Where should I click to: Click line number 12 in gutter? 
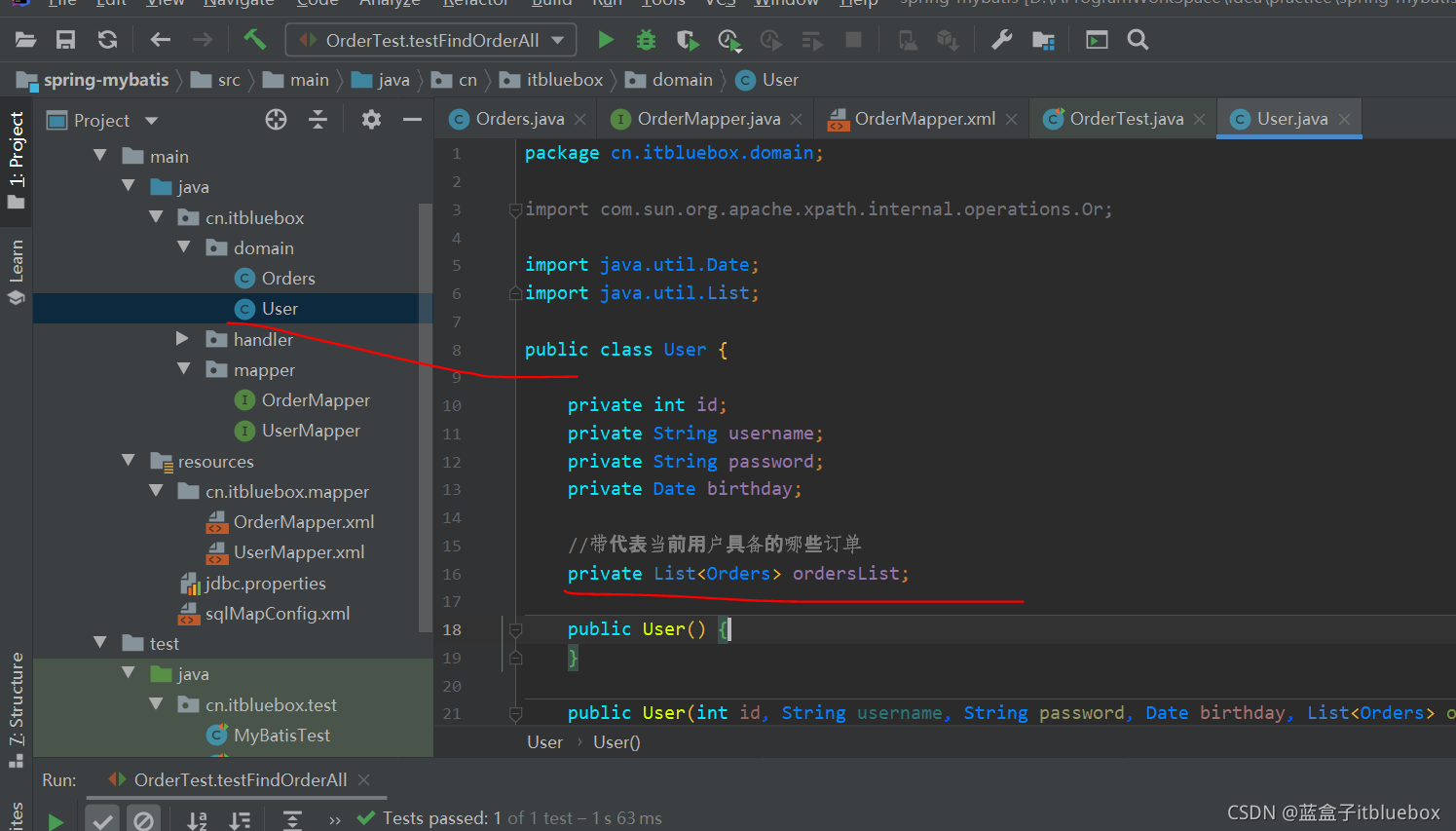pos(452,462)
